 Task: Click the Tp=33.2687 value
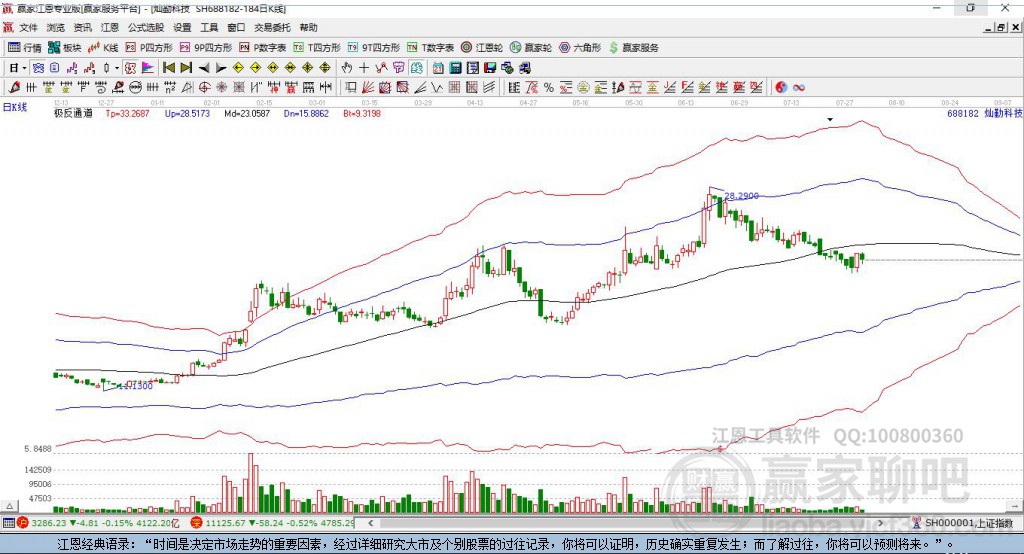pos(127,113)
